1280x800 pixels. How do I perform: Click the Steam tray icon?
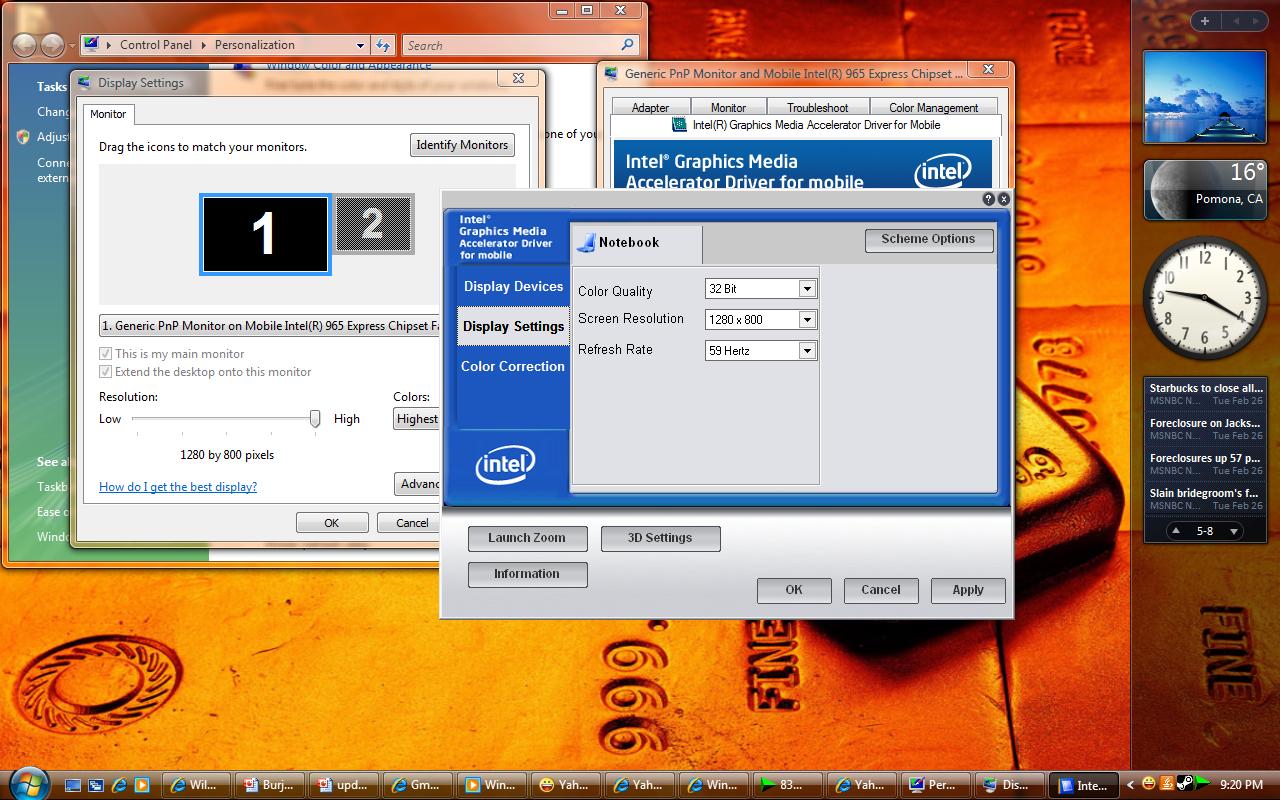(x=1184, y=784)
